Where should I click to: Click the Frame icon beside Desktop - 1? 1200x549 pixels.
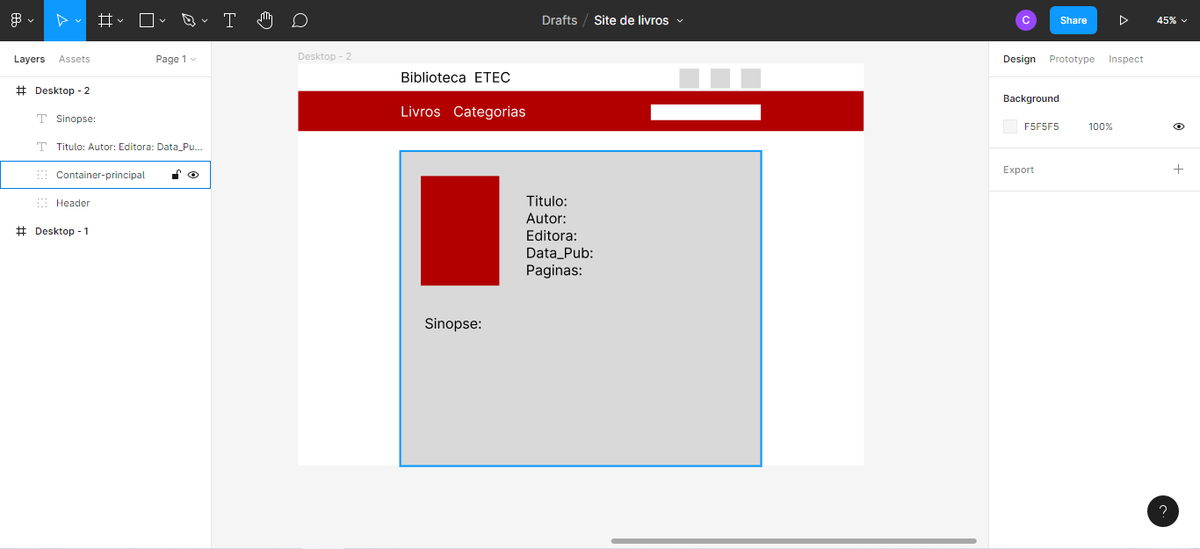(x=21, y=231)
